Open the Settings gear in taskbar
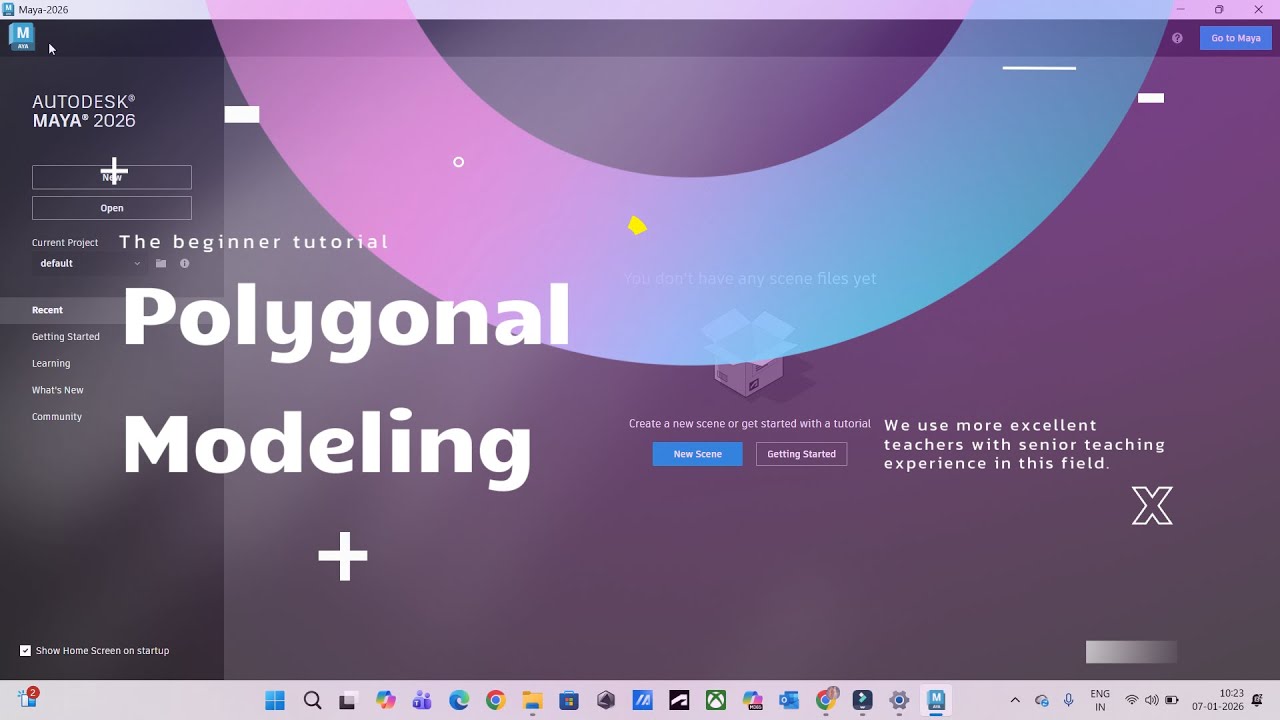Viewport: 1280px width, 720px height. (899, 701)
